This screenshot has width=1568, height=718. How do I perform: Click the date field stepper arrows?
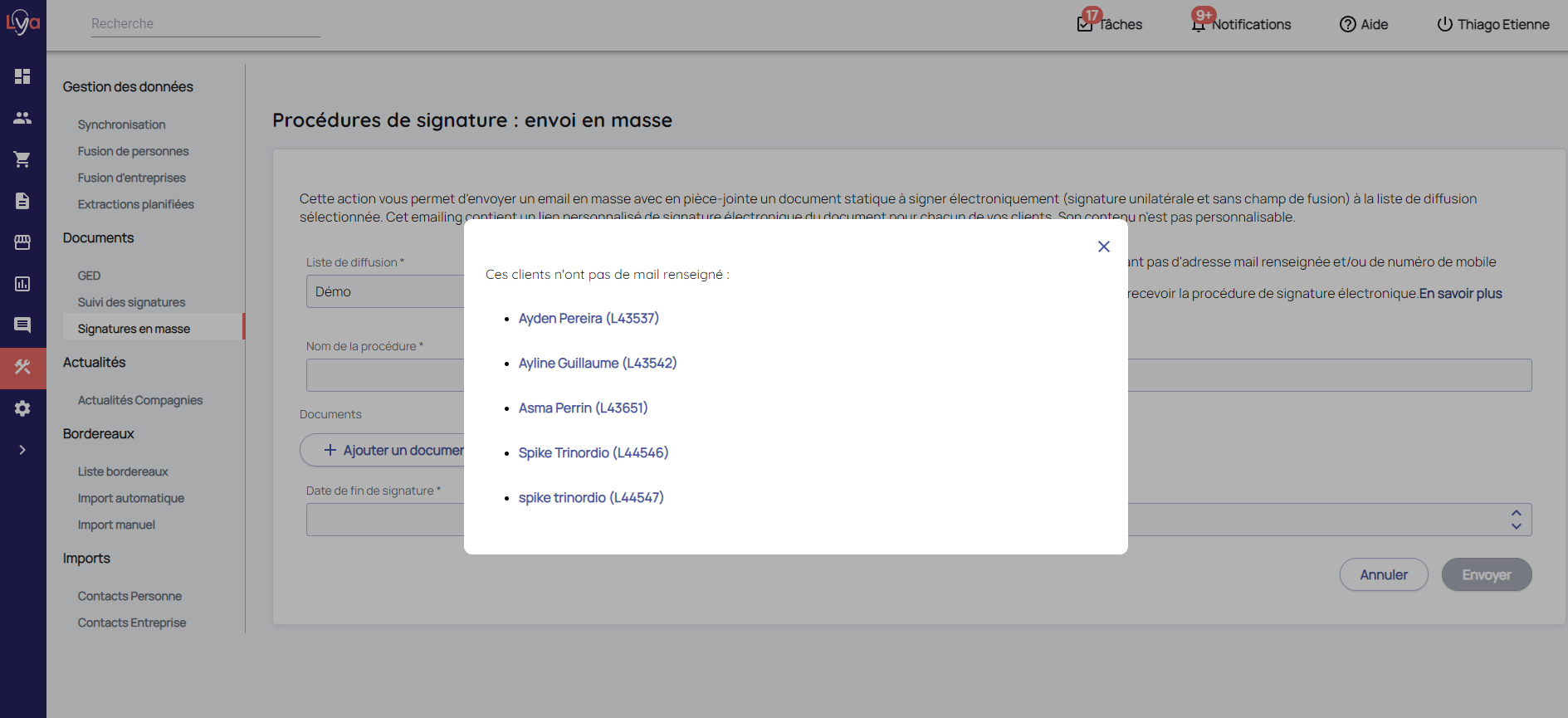(x=1516, y=520)
